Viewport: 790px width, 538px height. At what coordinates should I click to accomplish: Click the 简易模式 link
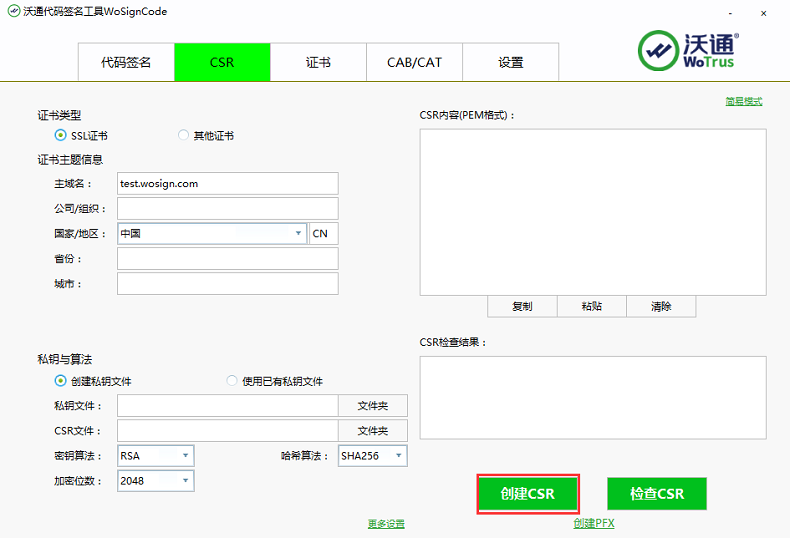pos(743,101)
